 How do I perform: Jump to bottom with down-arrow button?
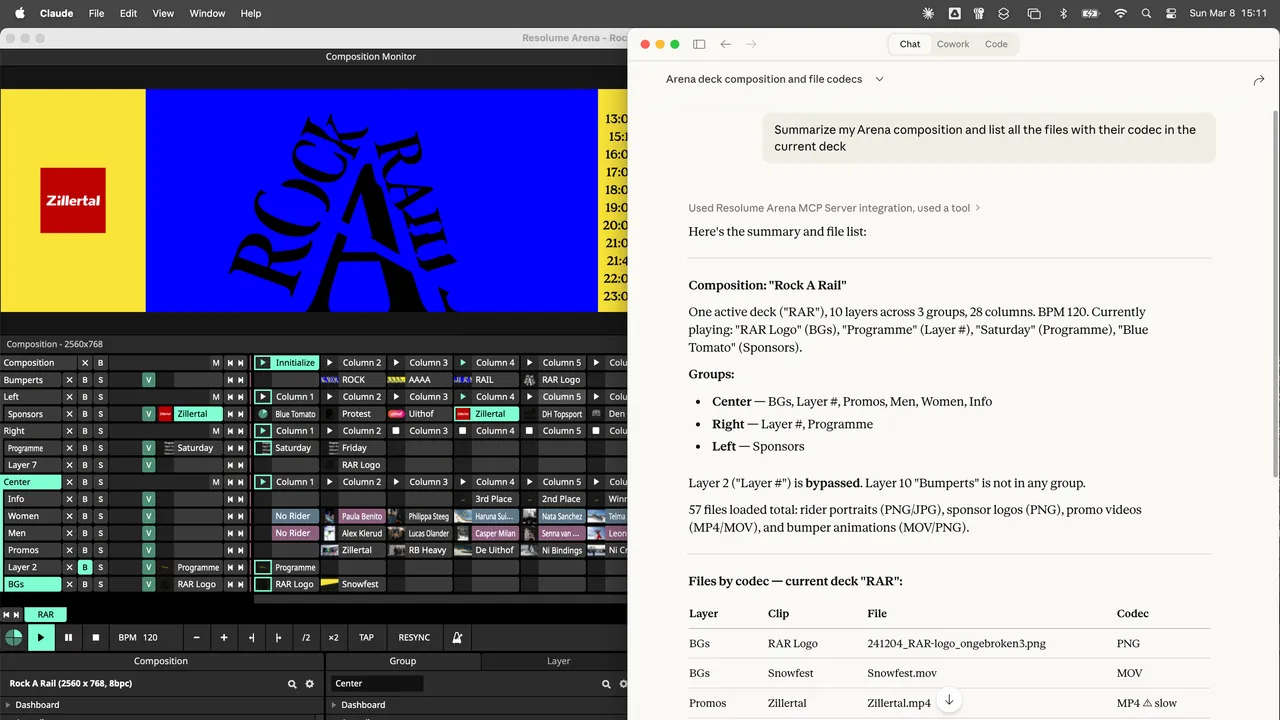(949, 700)
